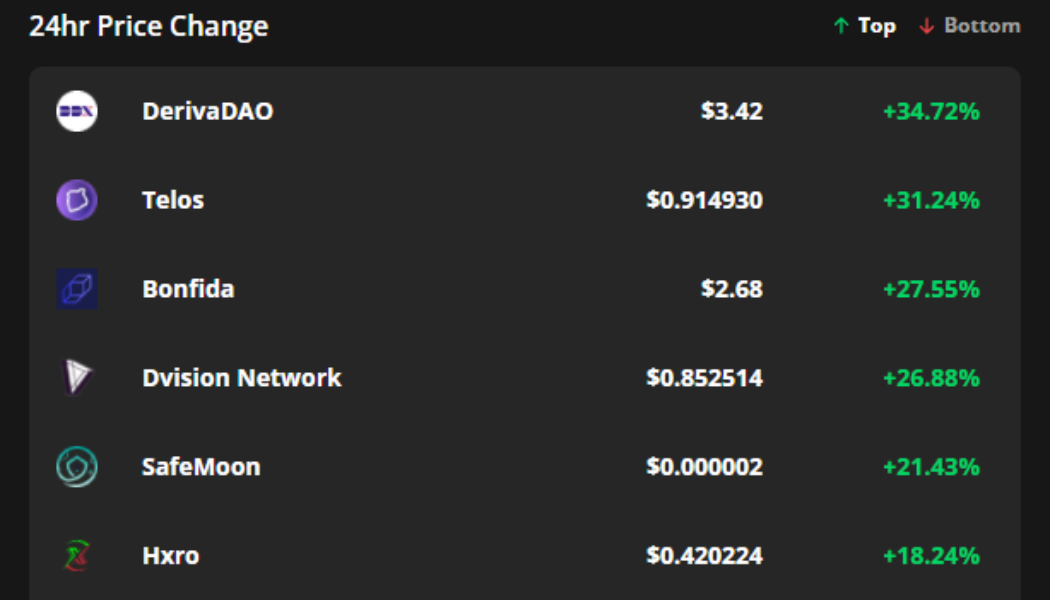Go to the Hxro coin page
This screenshot has width=1050, height=600.
(170, 555)
